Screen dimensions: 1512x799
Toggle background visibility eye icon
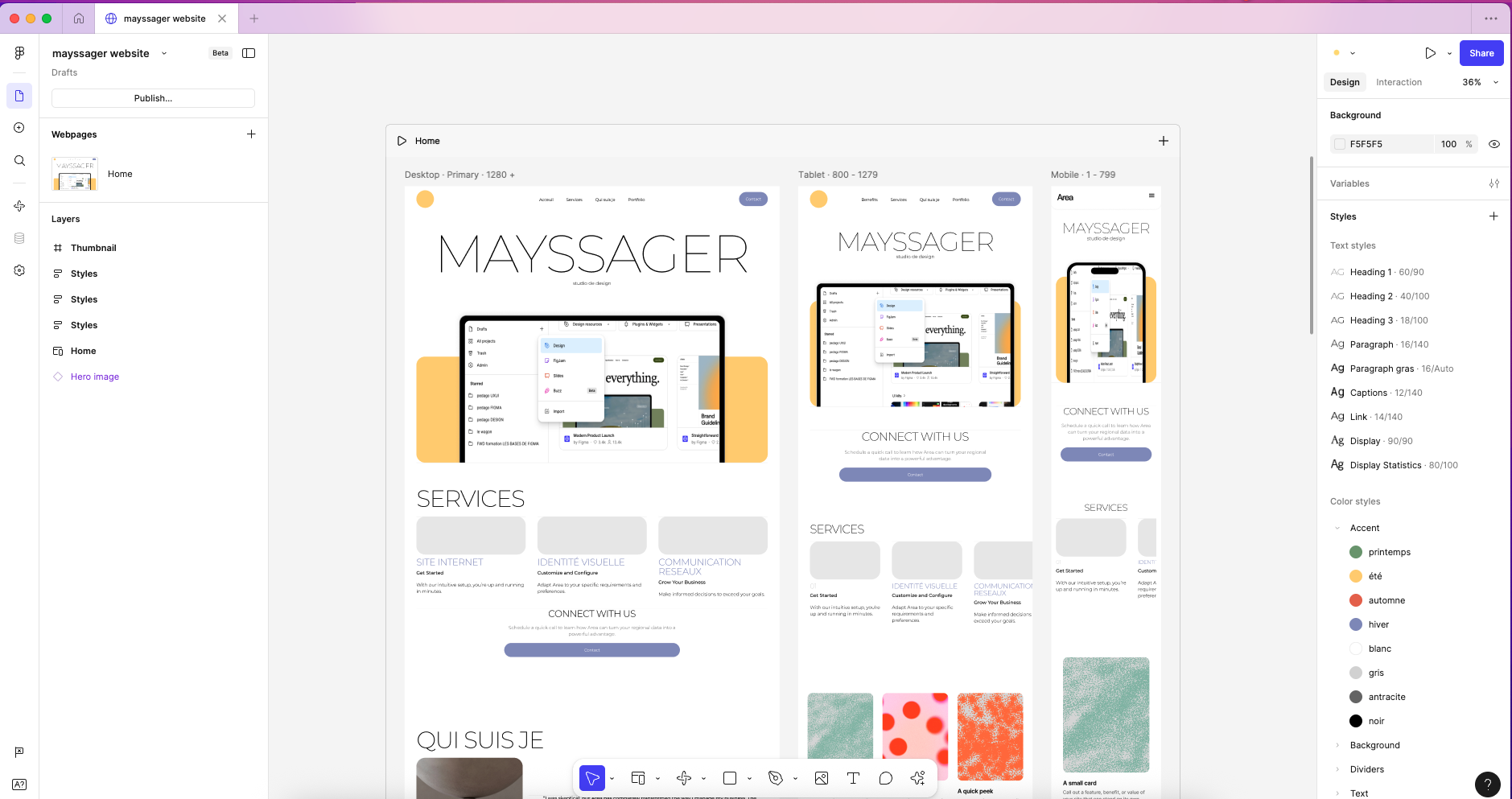tap(1493, 144)
